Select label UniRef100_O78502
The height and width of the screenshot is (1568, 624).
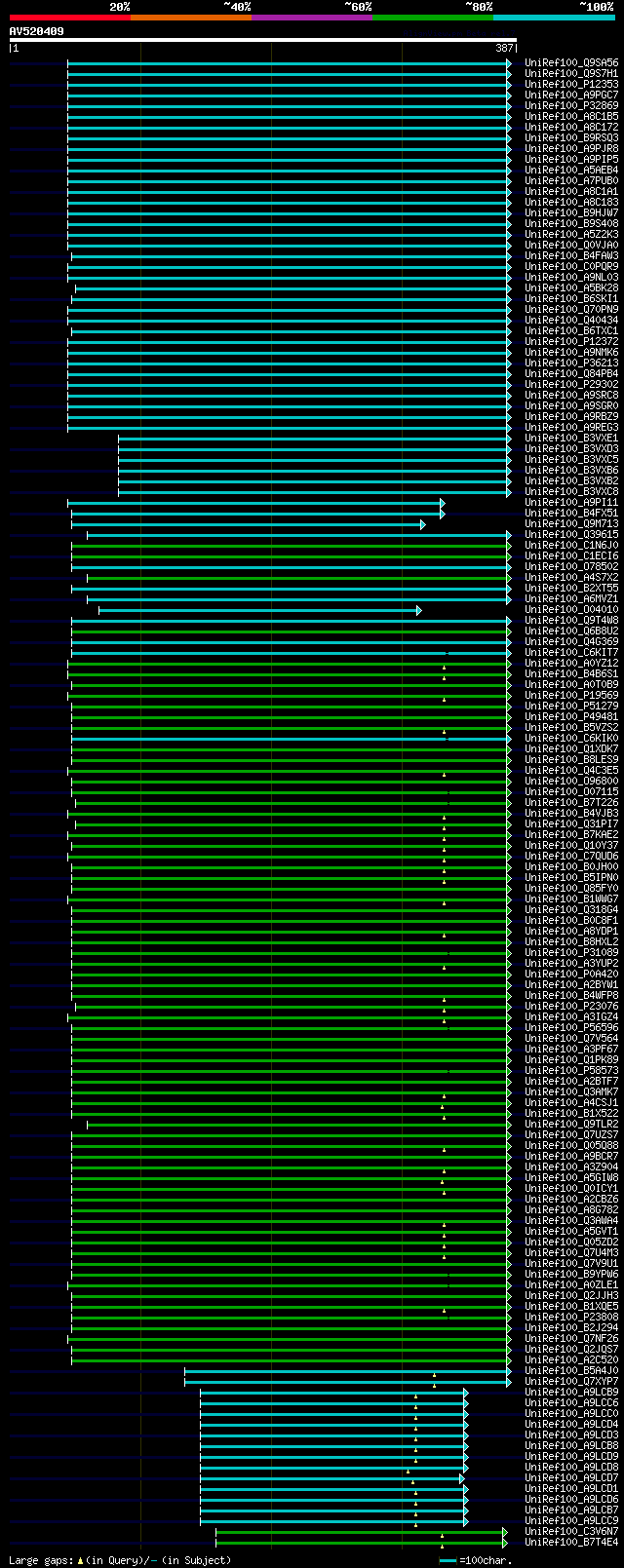tap(571, 566)
